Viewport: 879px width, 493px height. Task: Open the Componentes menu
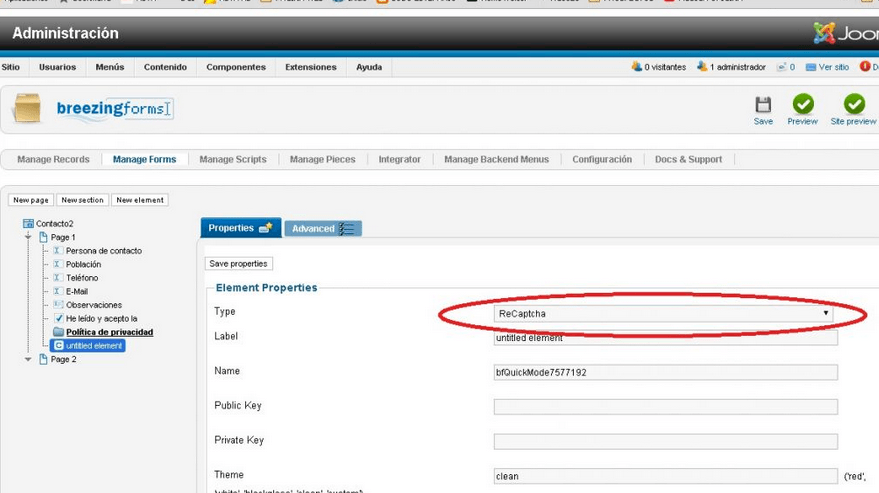pyautogui.click(x=236, y=67)
